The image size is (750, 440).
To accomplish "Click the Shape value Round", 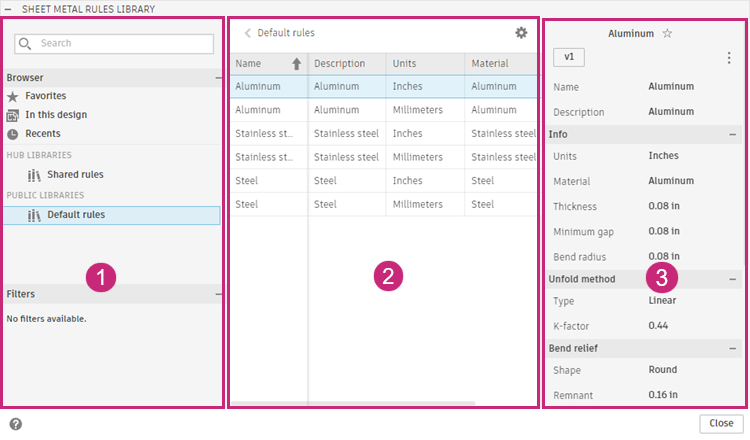I will point(663,370).
